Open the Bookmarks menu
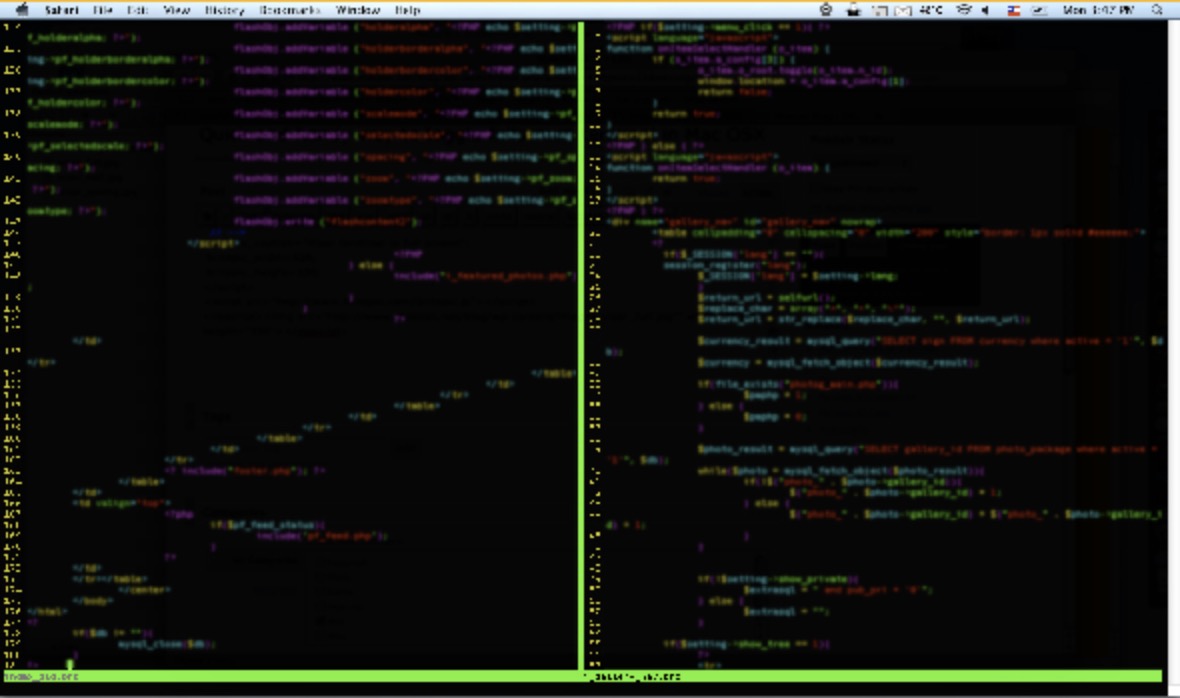This screenshot has height=698, width=1180. (290, 10)
